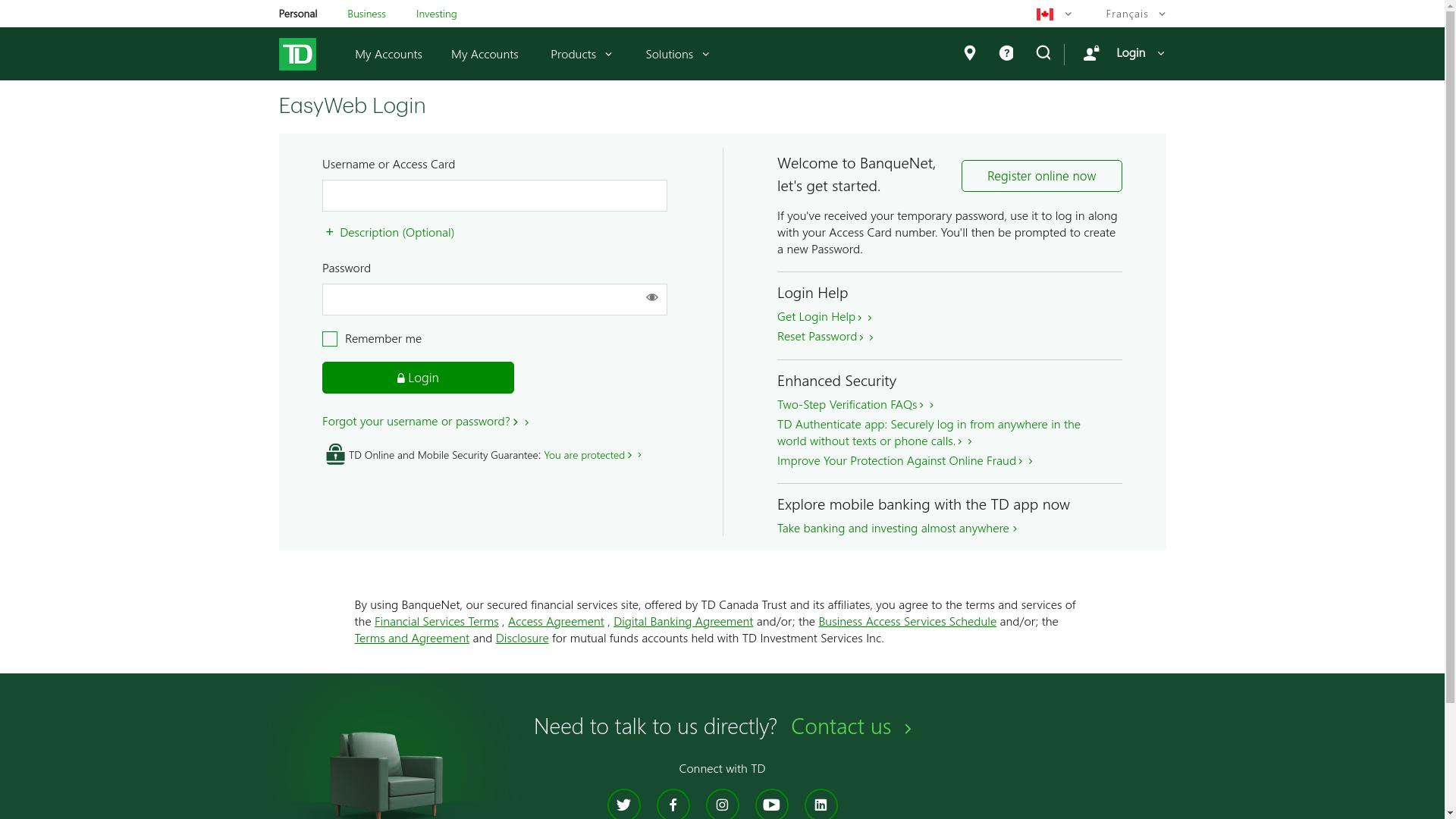This screenshot has width=1456, height=819.
Task: Open Terms and Agreement link
Action: click(412, 638)
